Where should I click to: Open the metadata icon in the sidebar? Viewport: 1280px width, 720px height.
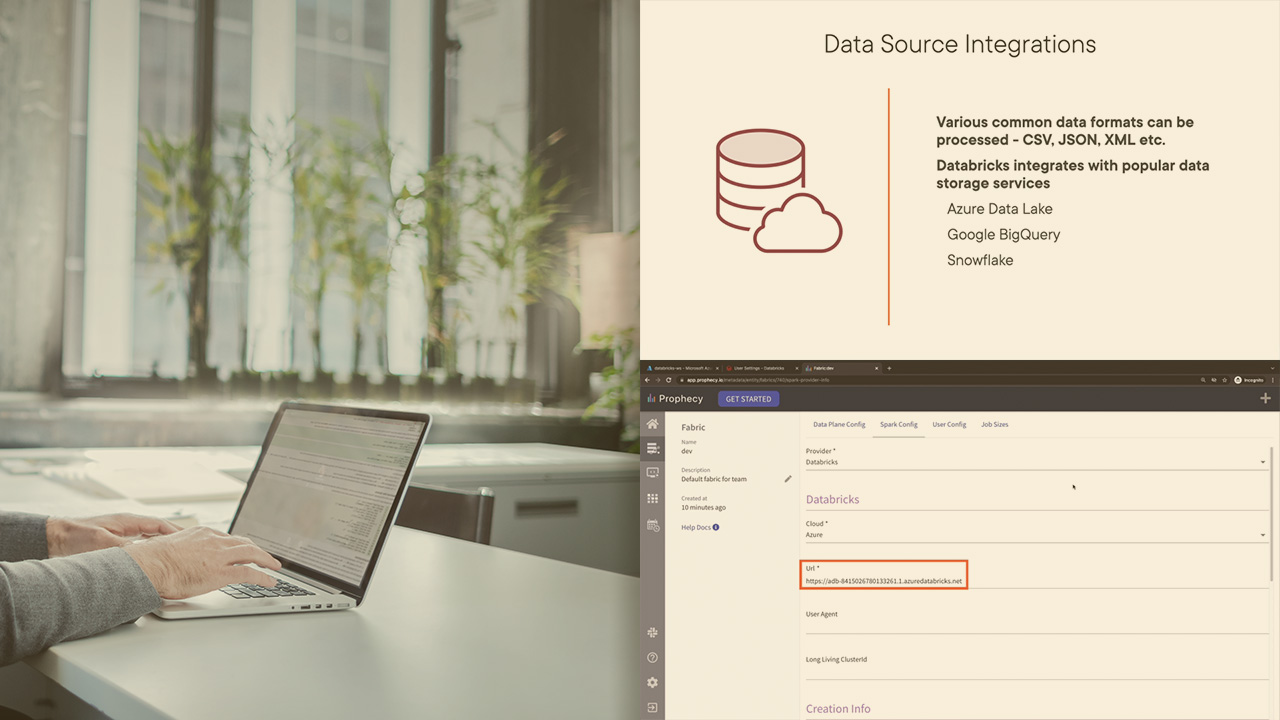[x=652, y=449]
